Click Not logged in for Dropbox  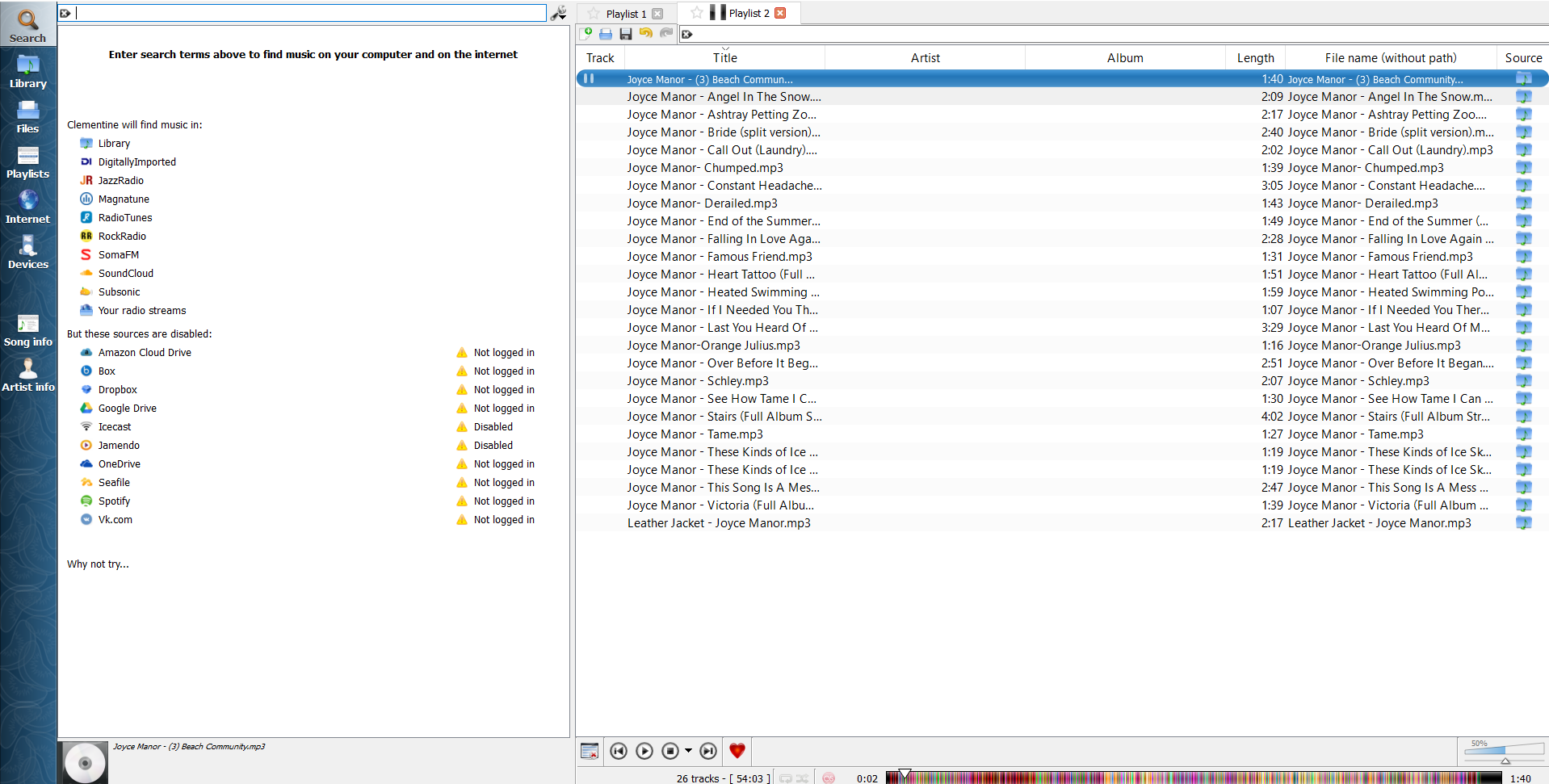point(504,390)
